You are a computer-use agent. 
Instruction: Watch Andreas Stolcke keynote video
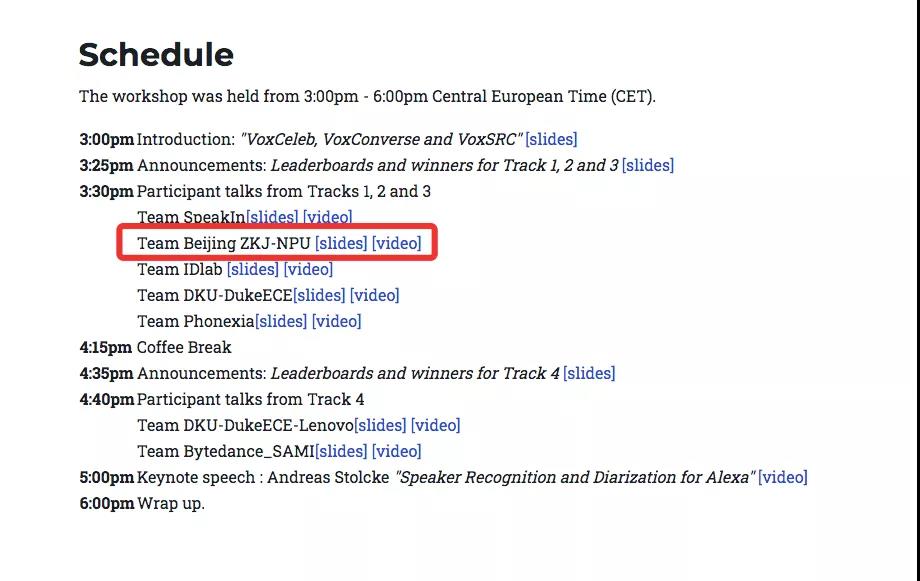tap(783, 477)
